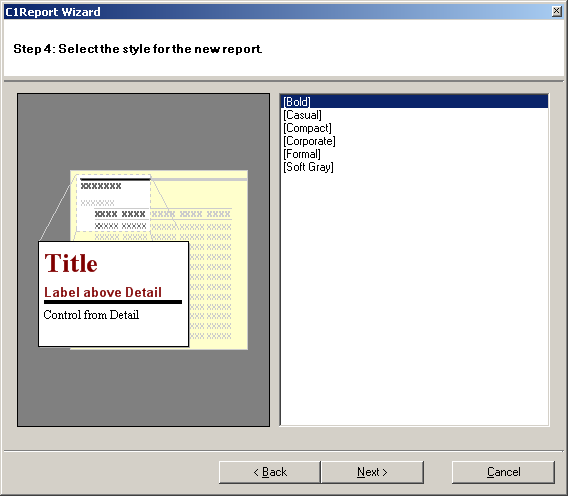The image size is (568, 496).
Task: Select [Corporate] in the style list
Action: point(309,141)
